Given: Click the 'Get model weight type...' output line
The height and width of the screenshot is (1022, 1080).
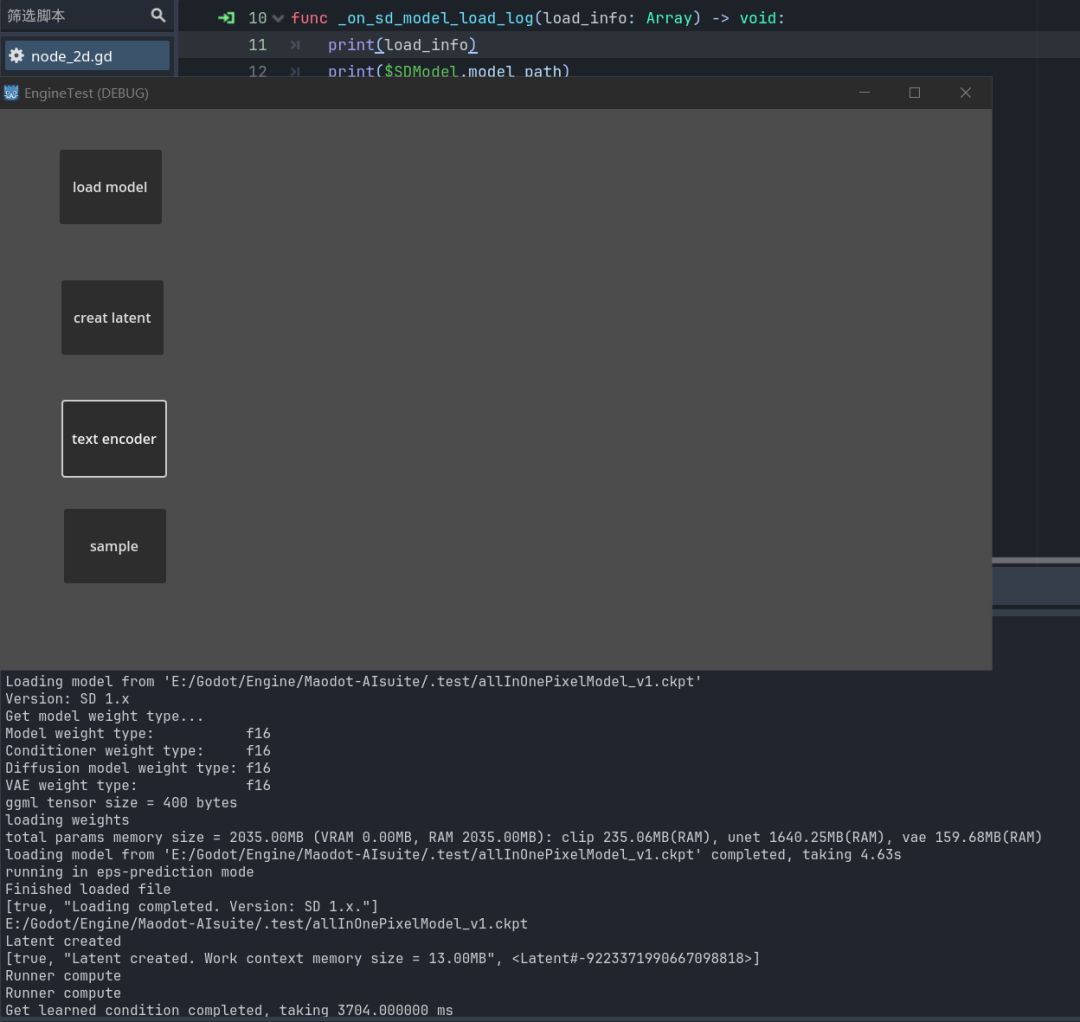Looking at the screenshot, I should pyautogui.click(x=104, y=716).
